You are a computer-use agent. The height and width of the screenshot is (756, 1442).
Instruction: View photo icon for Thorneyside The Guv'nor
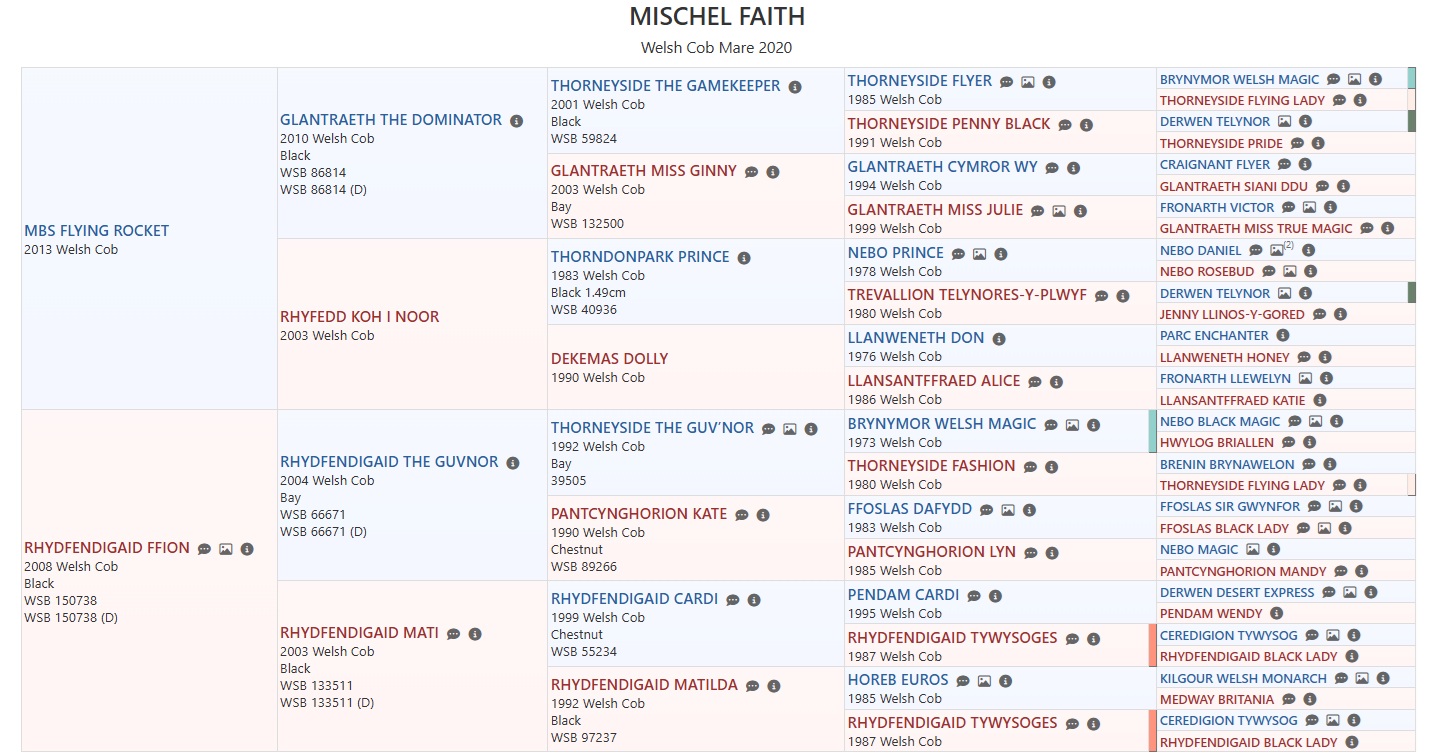(x=790, y=429)
